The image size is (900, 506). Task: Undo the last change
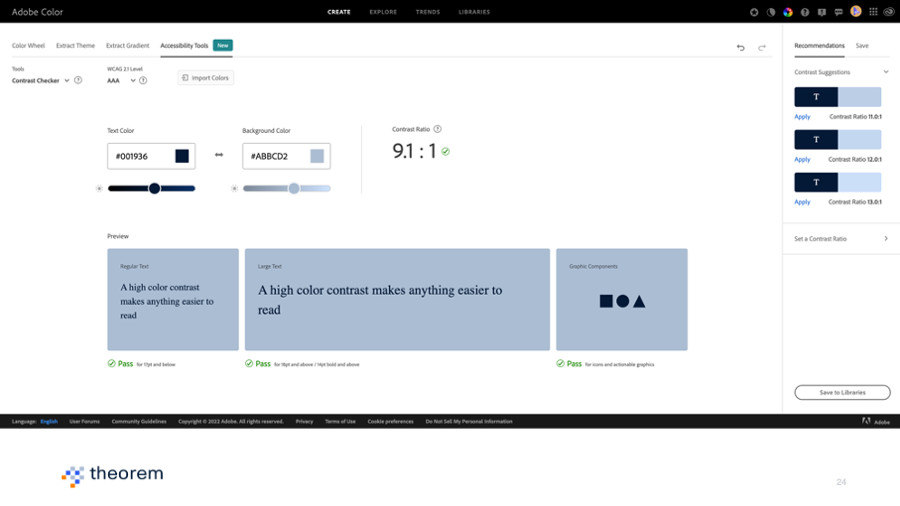[740, 48]
